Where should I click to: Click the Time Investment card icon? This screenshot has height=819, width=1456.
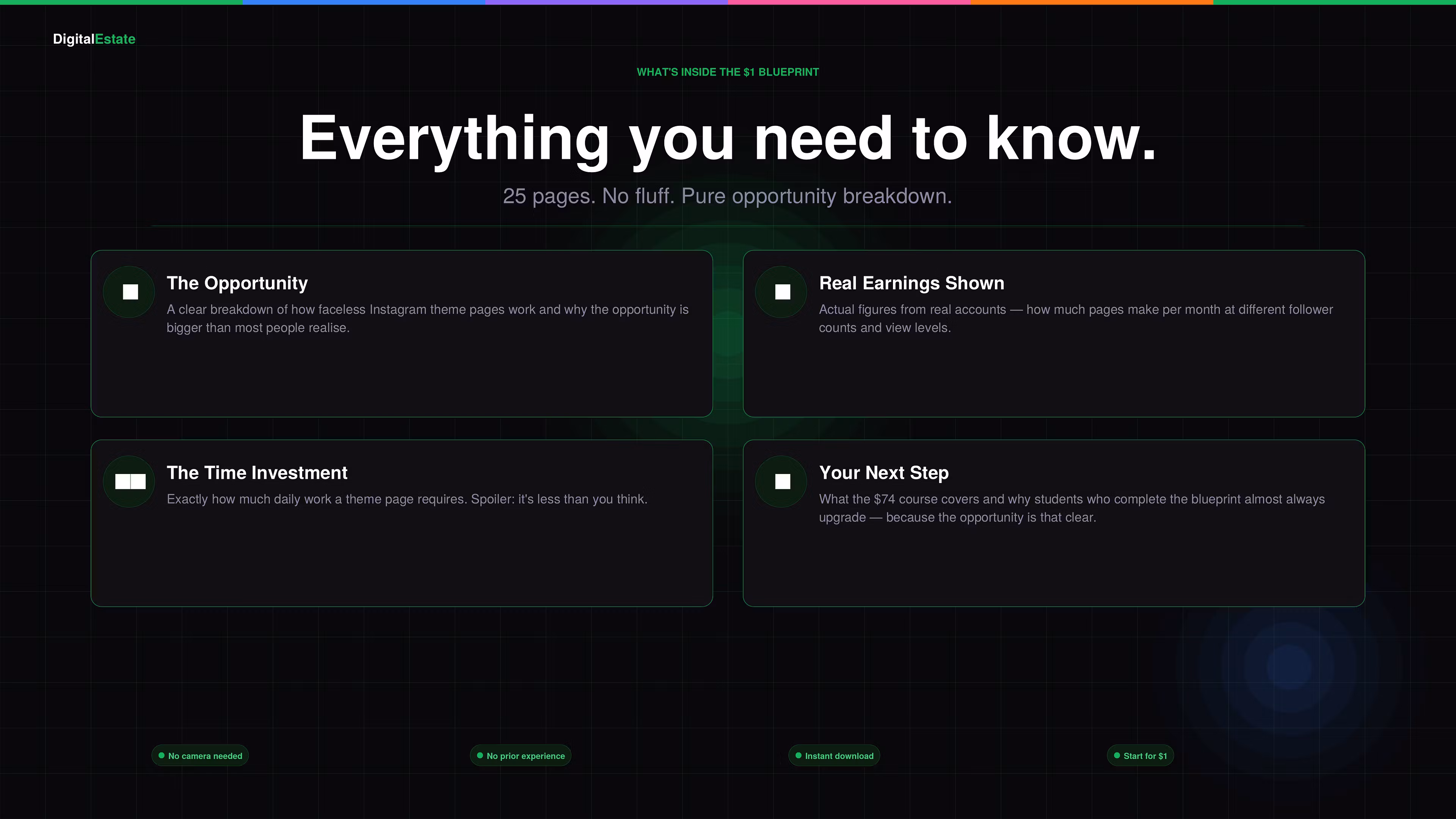[x=129, y=482]
